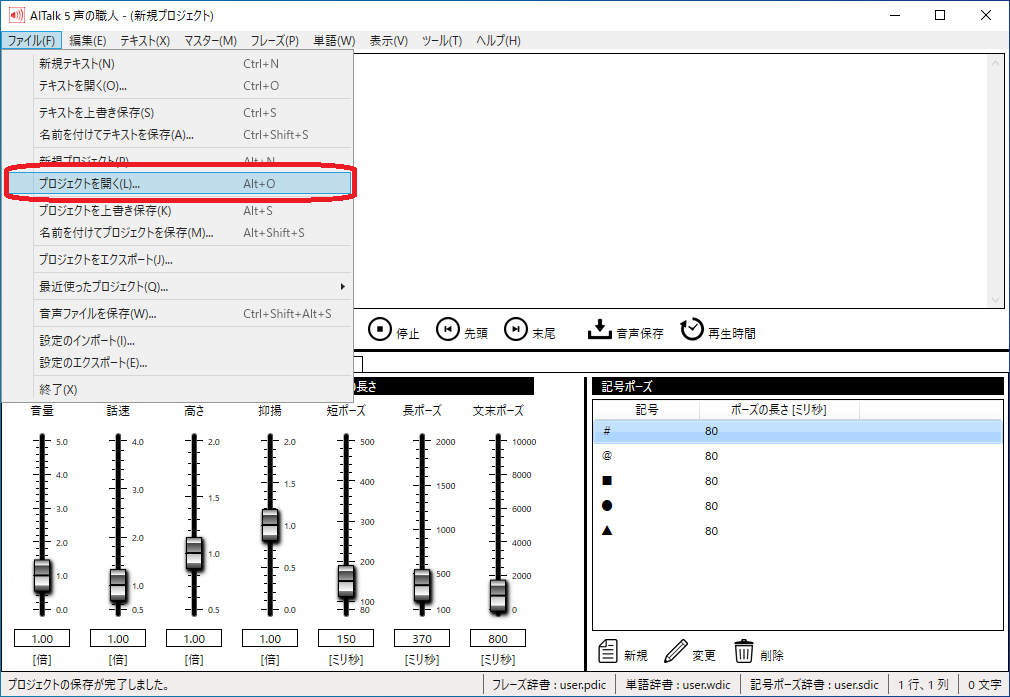1010x697 pixels.
Task: Expand 最近使ったプロジェクト(Q) submenu arrow
Action: point(343,287)
